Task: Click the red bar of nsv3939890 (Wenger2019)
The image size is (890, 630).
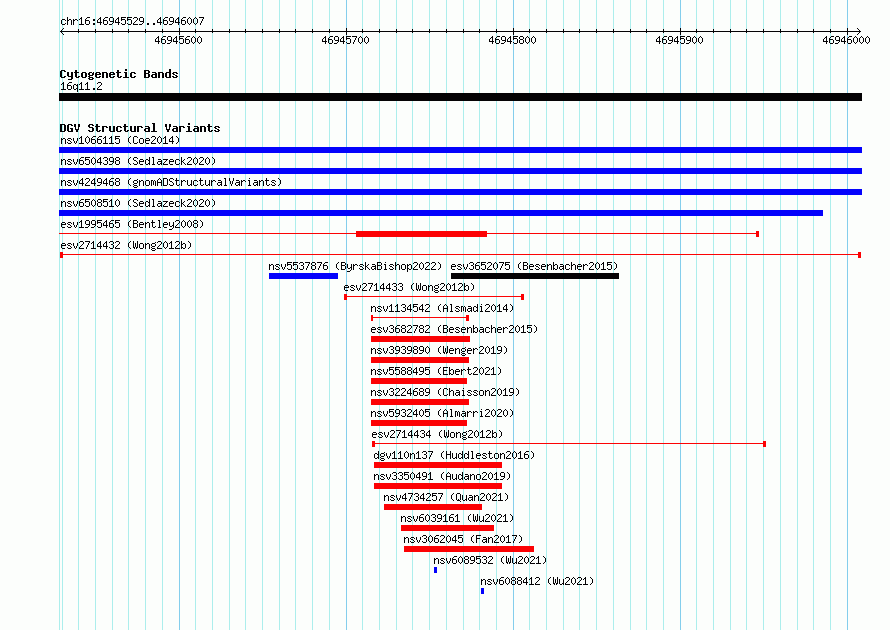Action: click(419, 360)
